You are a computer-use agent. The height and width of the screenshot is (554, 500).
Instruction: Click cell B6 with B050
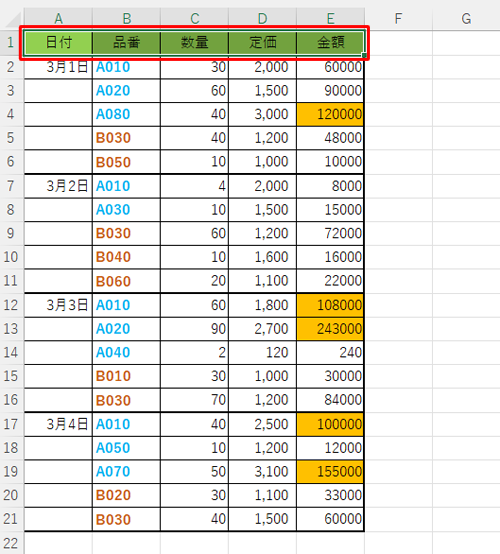point(126,162)
